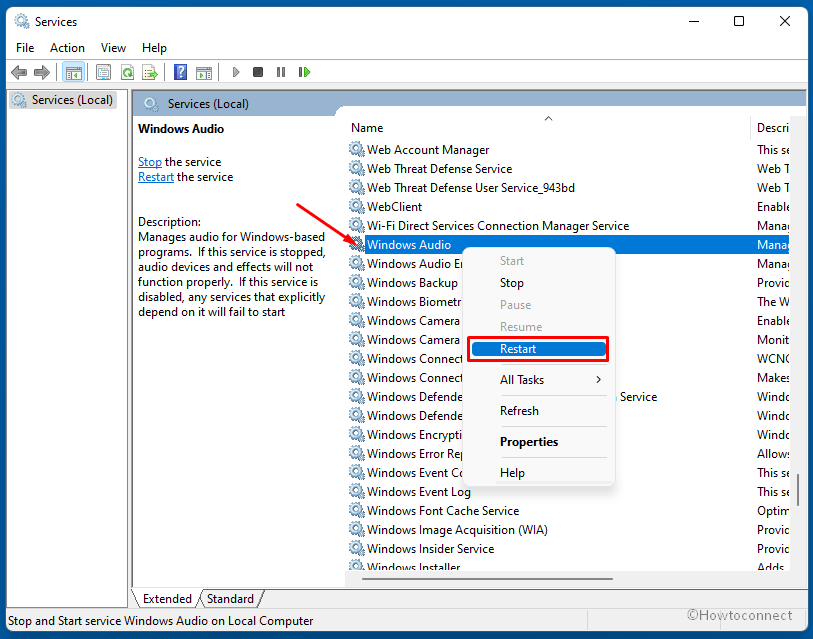Screen dimensions: 813x639
Task: Click gear icon beside Wi-Fi Direct Services
Action: [356, 225]
